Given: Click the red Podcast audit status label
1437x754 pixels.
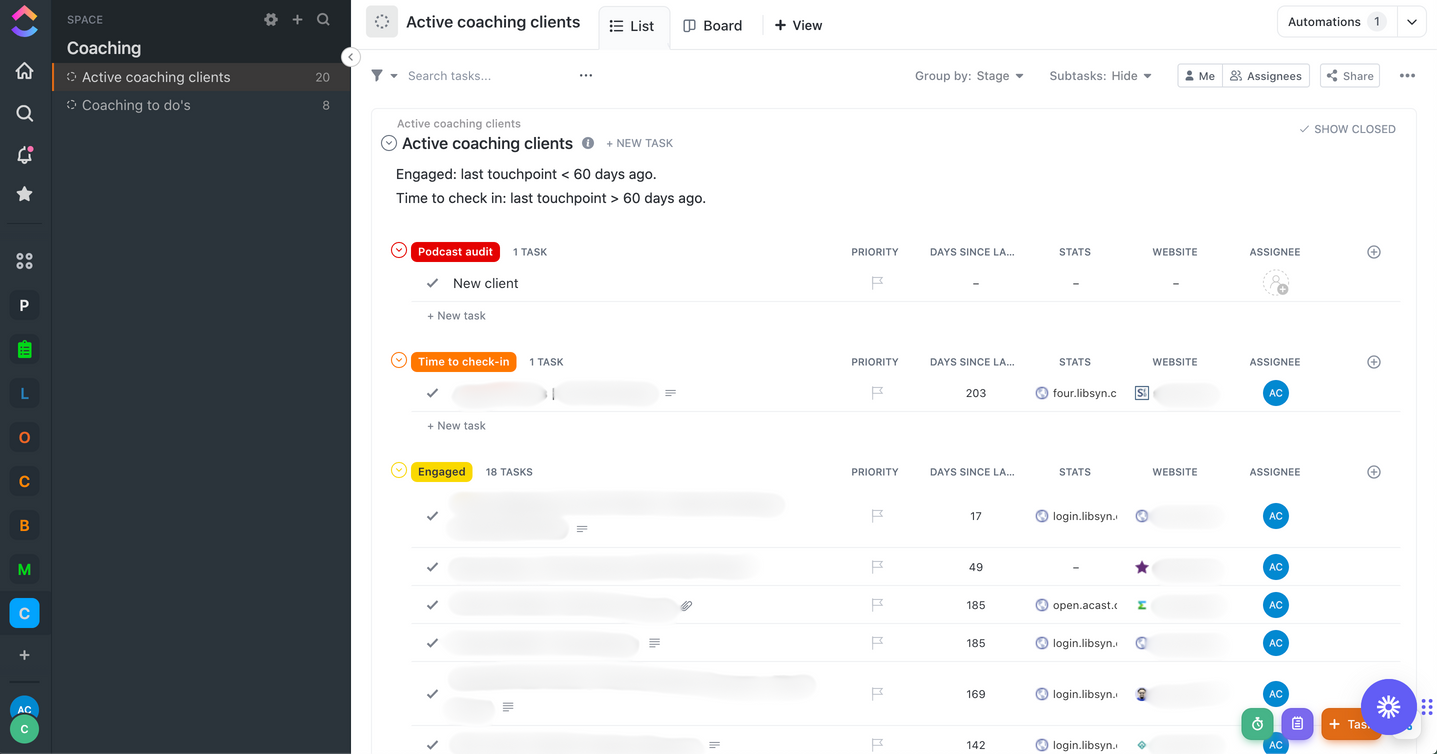Looking at the screenshot, I should [455, 252].
